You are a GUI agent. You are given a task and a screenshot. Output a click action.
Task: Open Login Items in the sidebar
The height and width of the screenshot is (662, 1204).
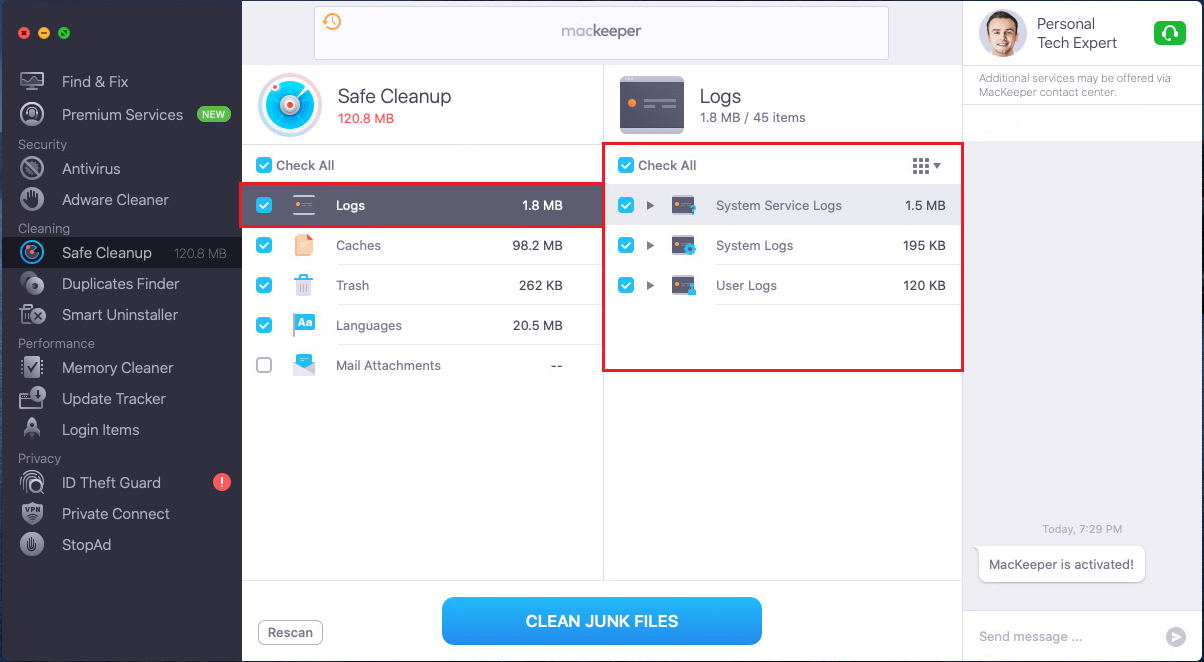point(100,430)
